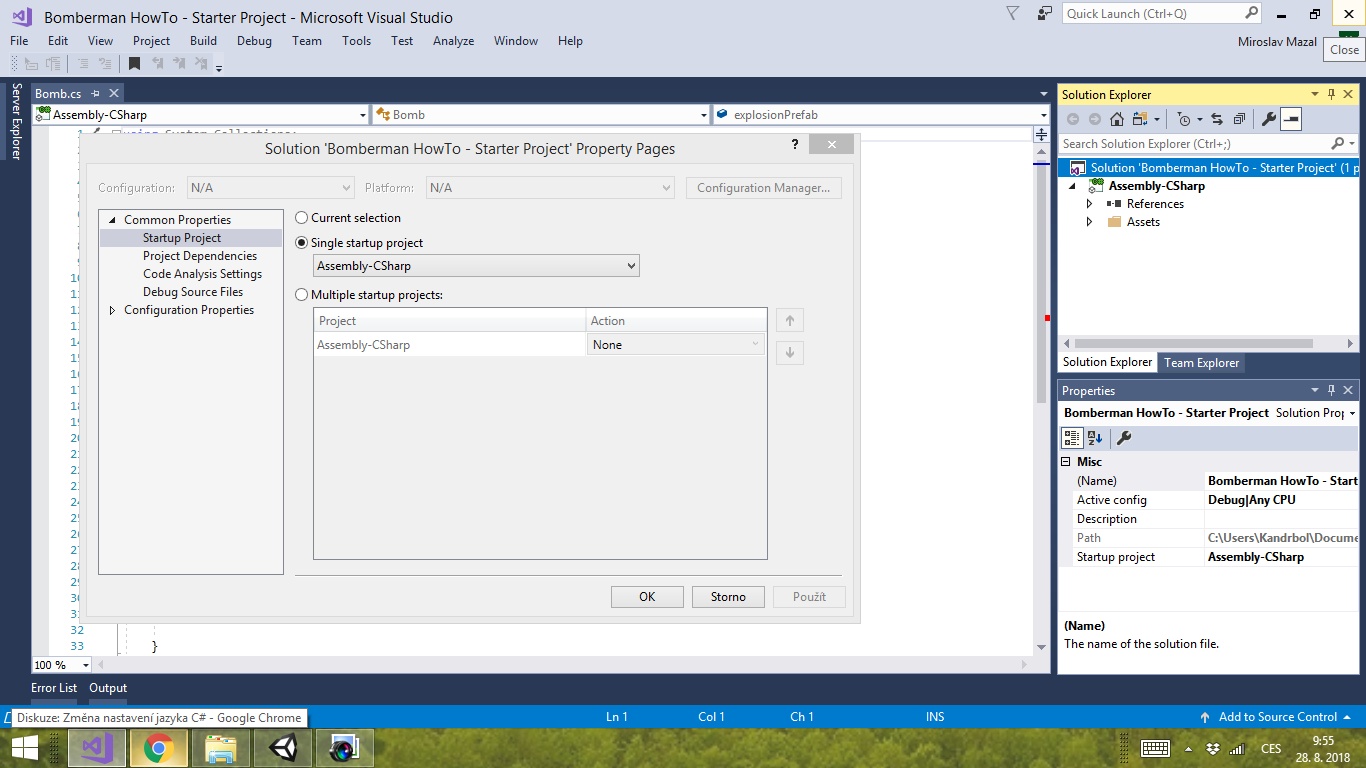Viewport: 1366px width, 768px height.
Task: Select the Multiple startup projects radio button
Action: point(302,295)
